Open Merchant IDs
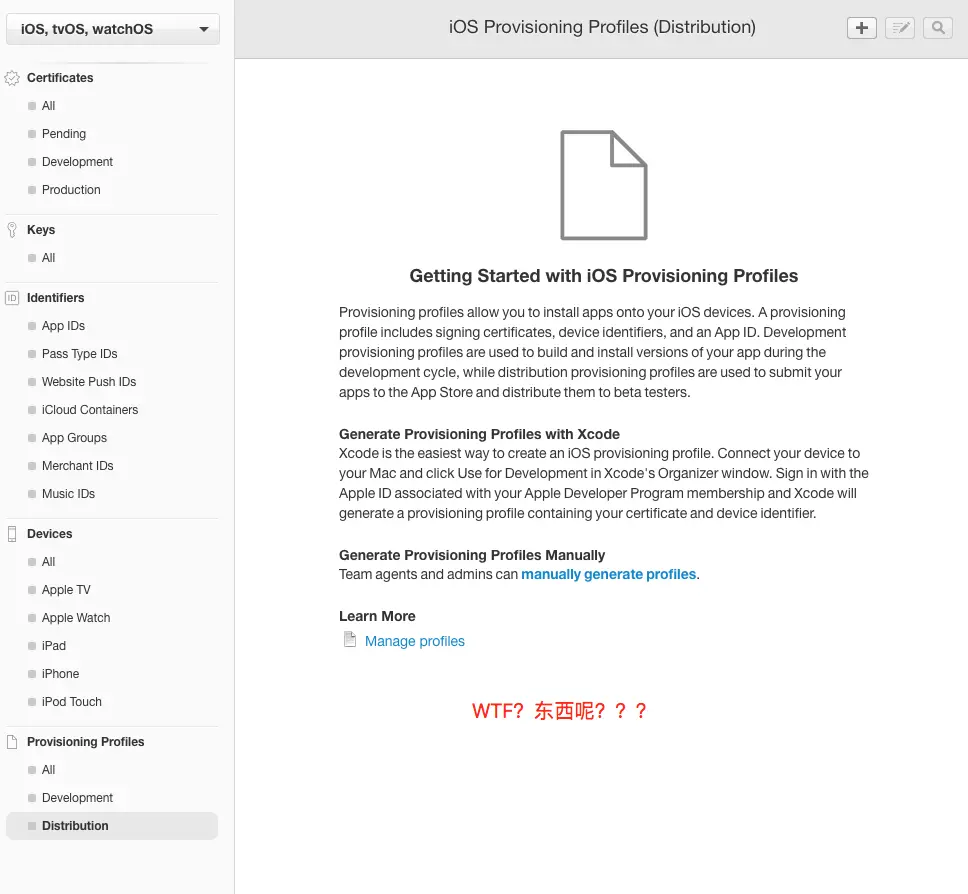 click(x=77, y=466)
